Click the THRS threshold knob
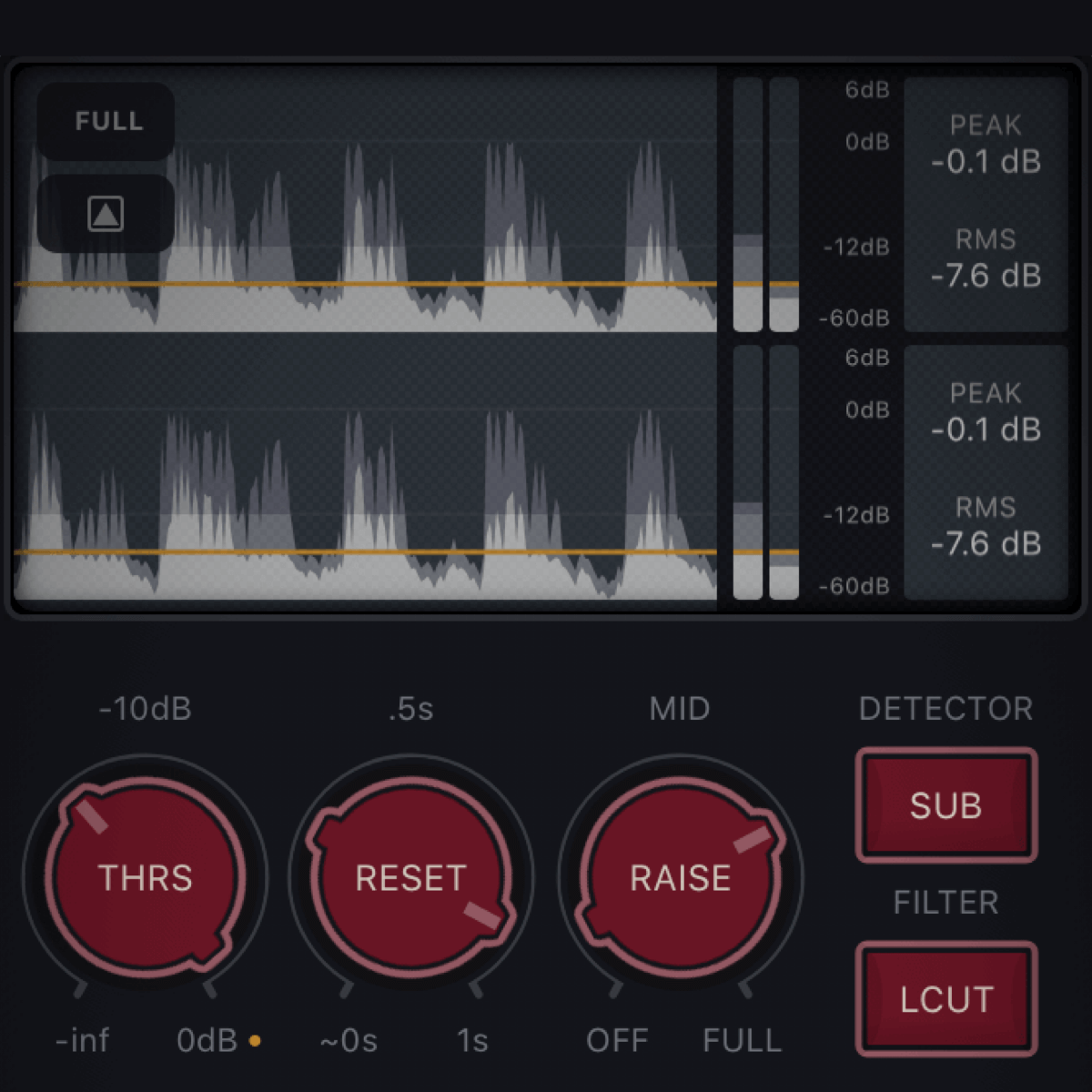 click(145, 878)
